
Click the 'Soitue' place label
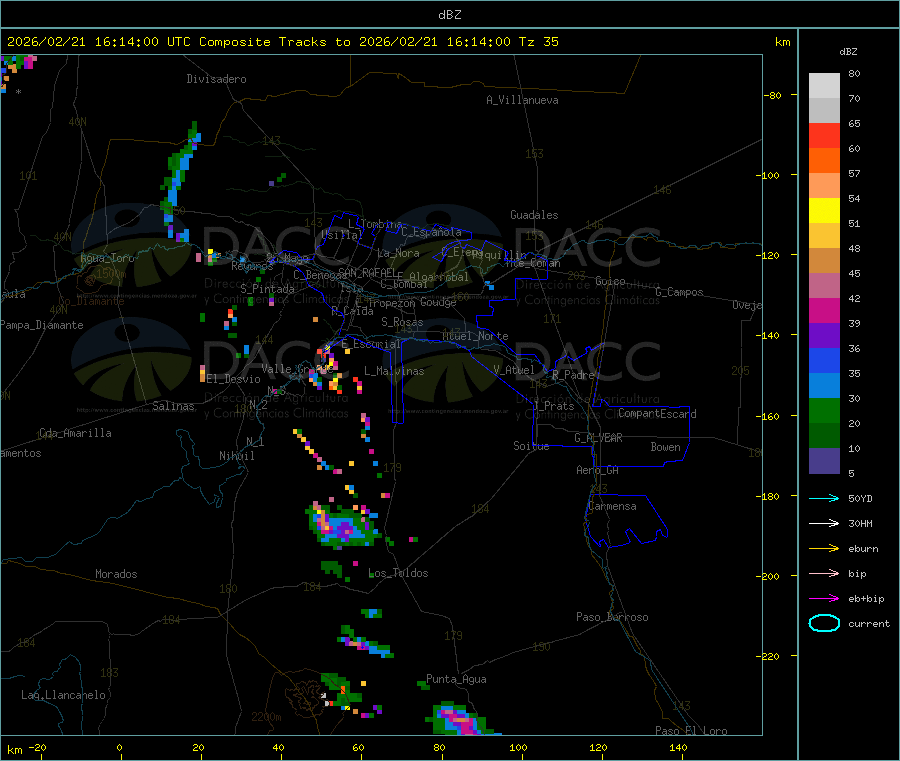[x=531, y=446]
